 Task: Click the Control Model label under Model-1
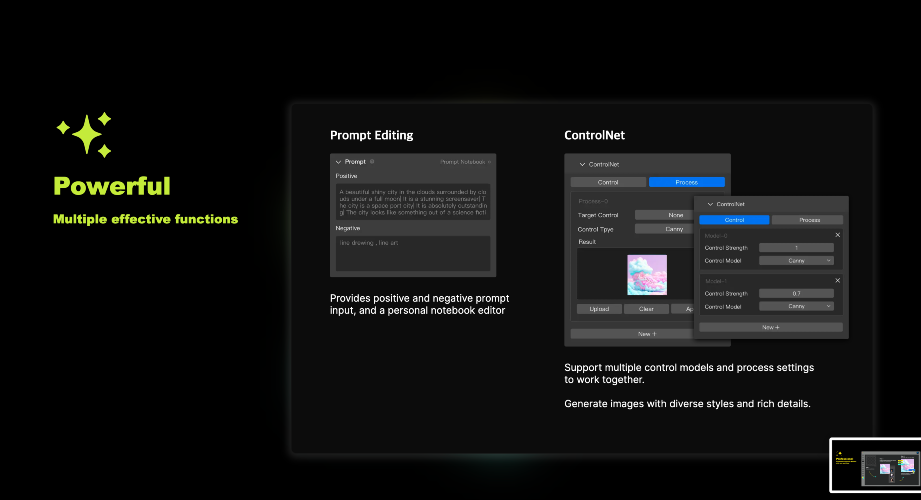[x=722, y=307]
